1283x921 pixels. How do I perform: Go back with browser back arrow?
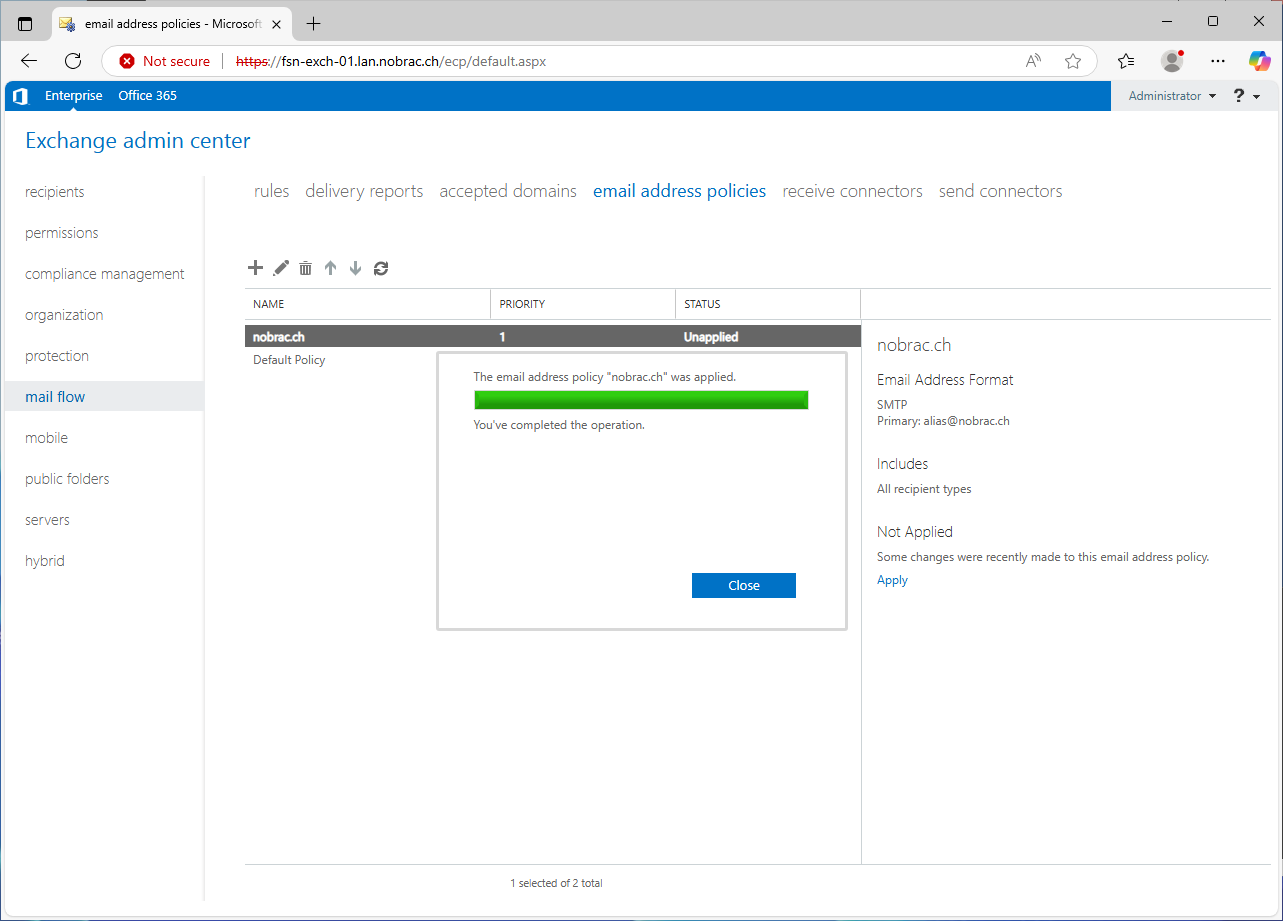coord(29,61)
